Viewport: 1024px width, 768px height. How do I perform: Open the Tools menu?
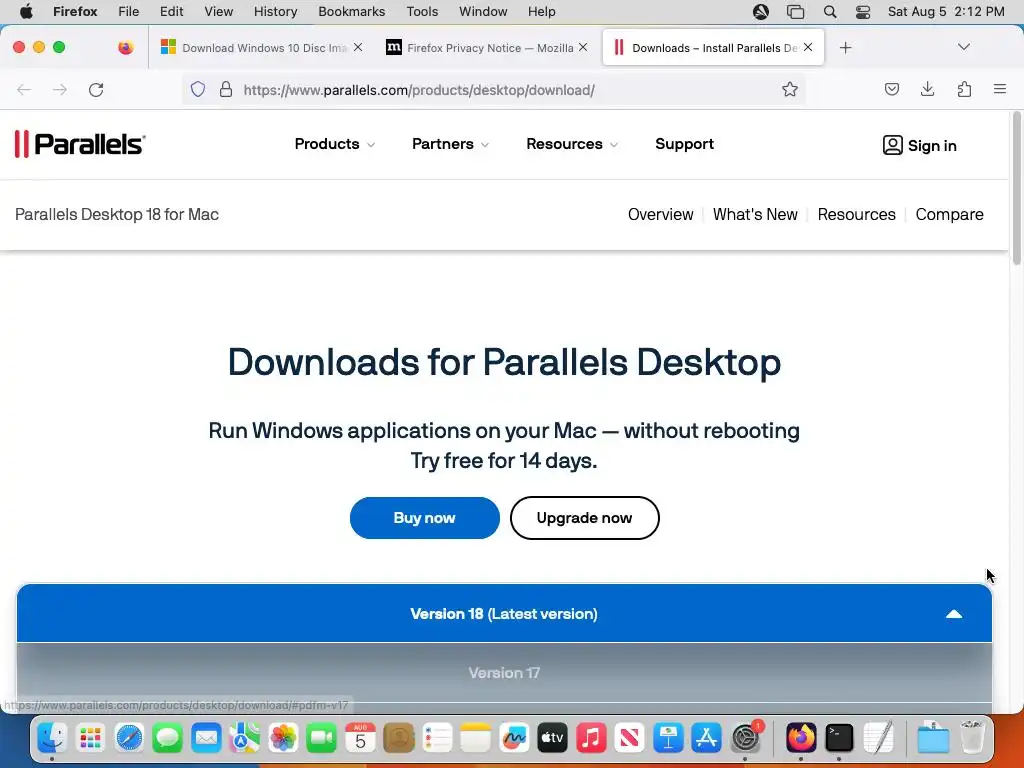coord(422,12)
